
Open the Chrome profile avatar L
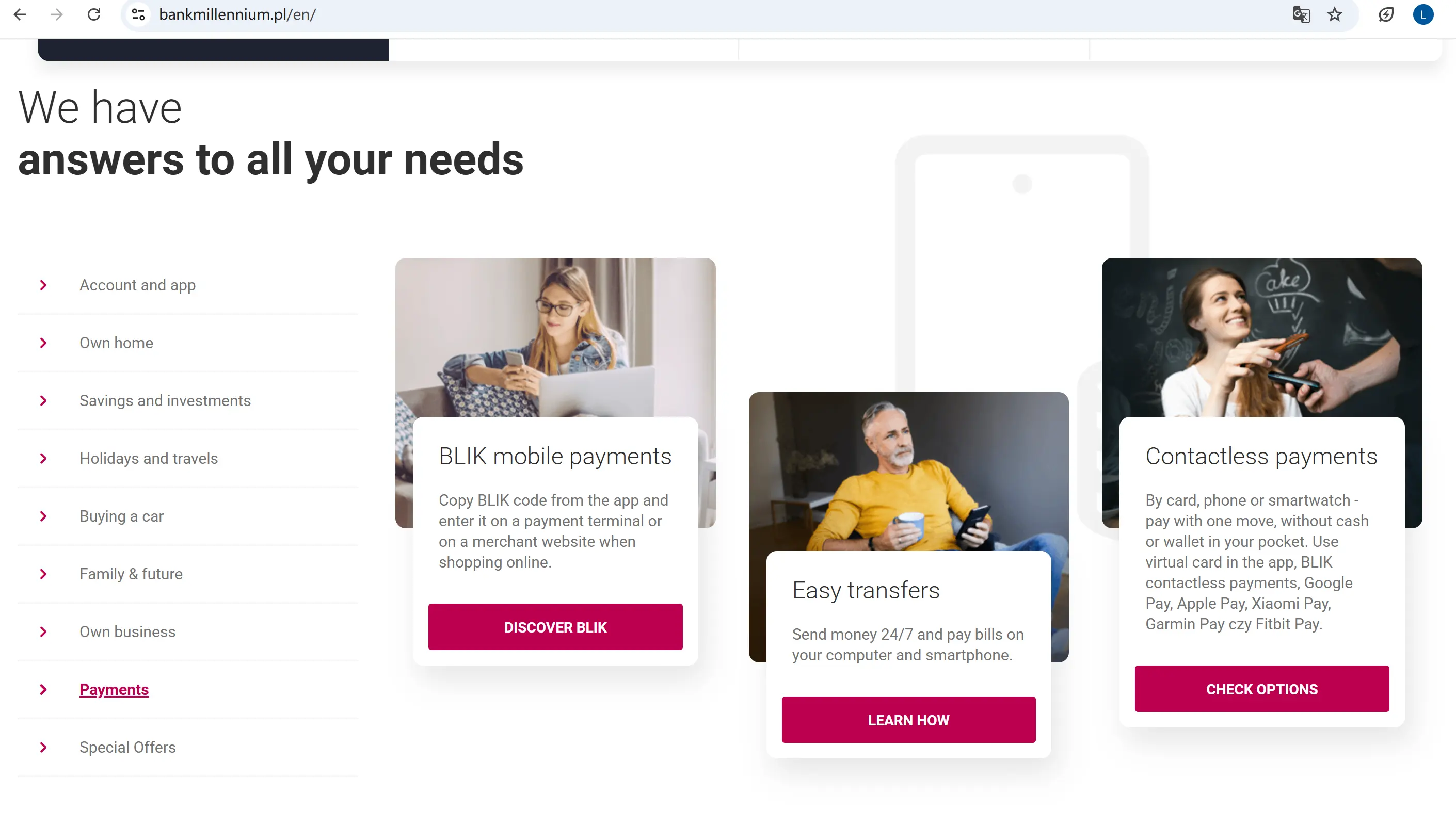click(1422, 15)
